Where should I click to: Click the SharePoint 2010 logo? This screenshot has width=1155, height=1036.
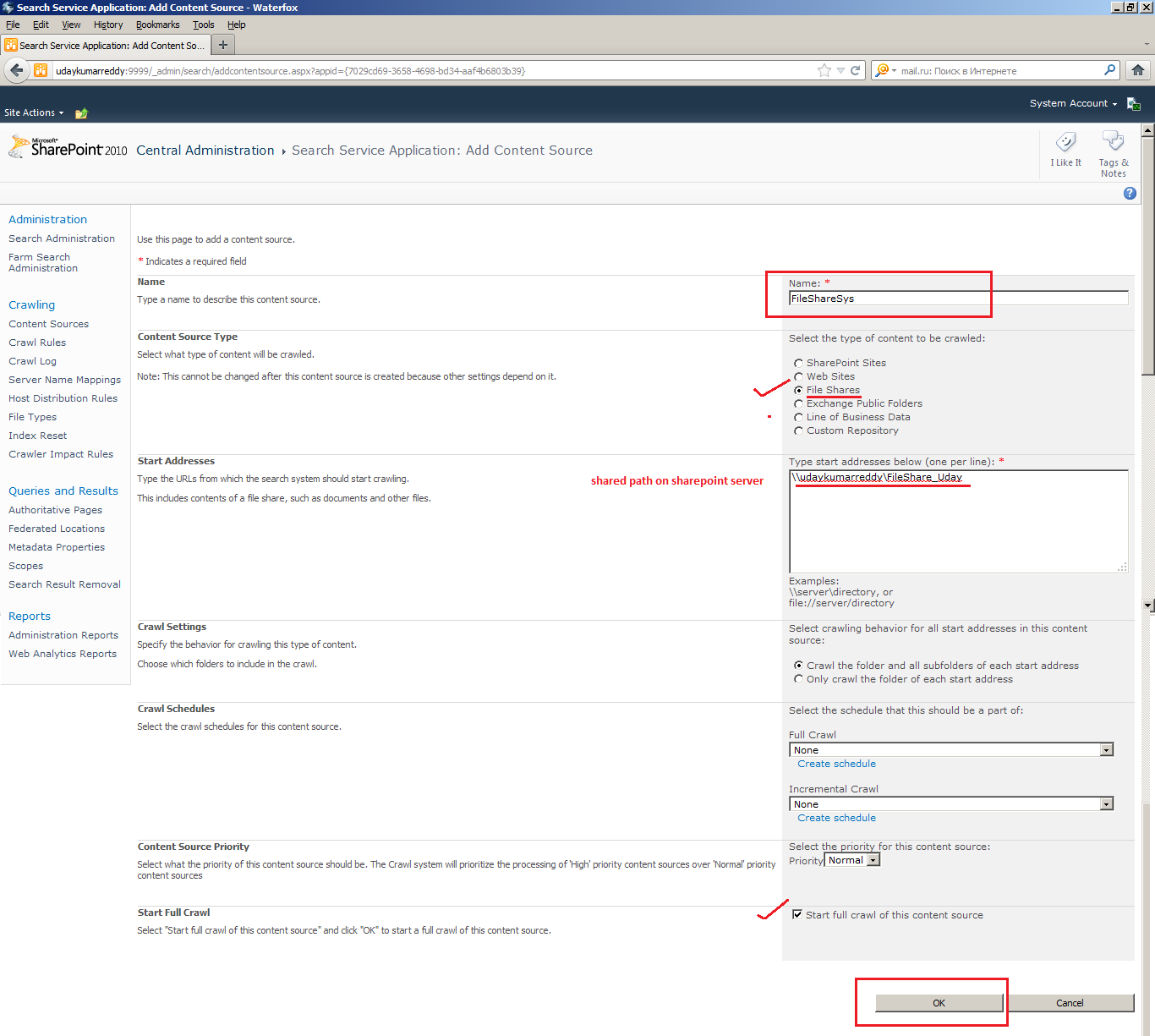click(x=68, y=147)
